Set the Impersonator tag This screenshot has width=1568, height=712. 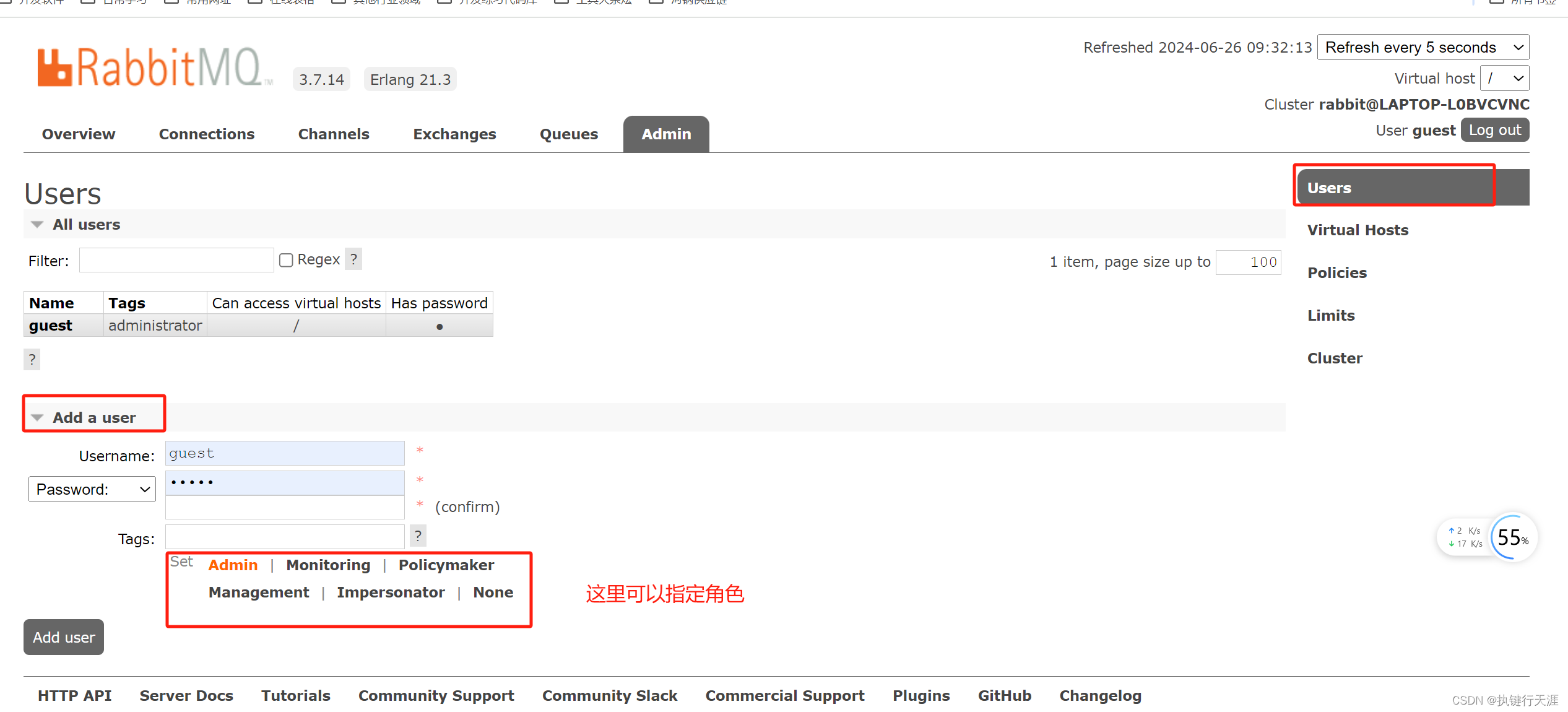click(x=391, y=593)
